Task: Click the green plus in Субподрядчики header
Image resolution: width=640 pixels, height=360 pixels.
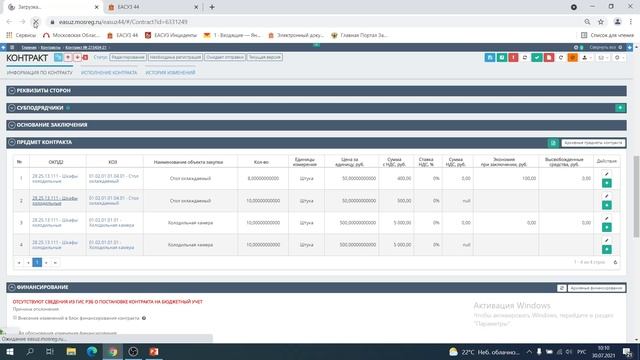Action: pos(620,108)
